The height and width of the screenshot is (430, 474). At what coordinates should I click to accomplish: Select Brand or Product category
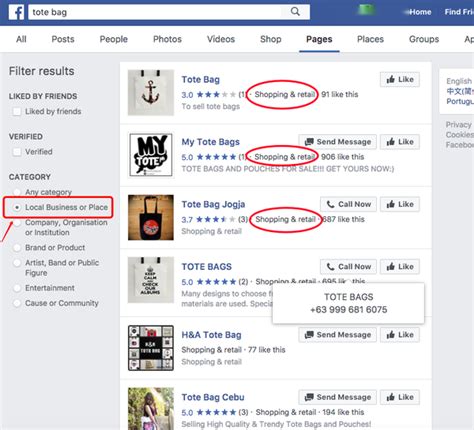(17, 248)
